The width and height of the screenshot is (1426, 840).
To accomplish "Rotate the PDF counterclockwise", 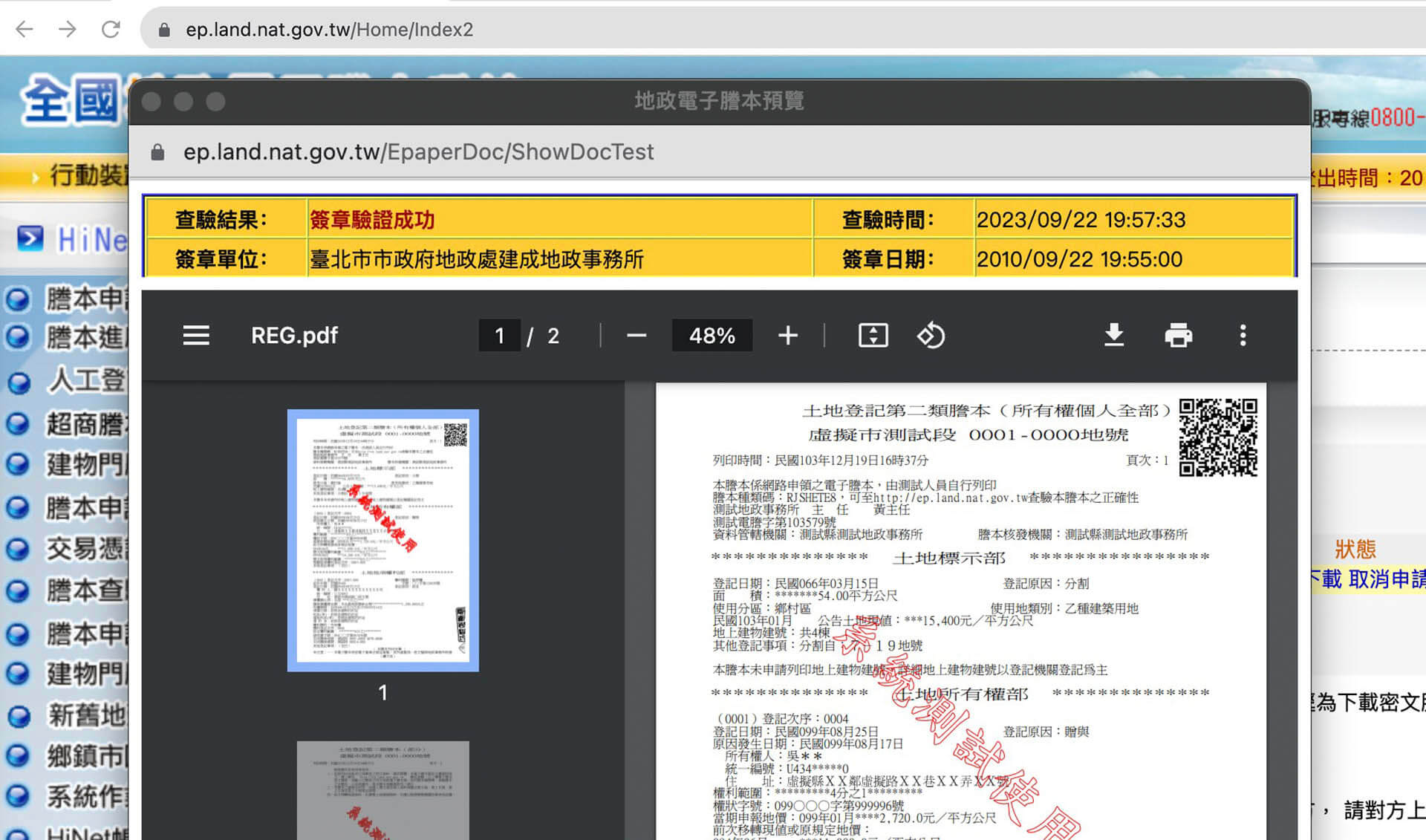I will pos(930,336).
